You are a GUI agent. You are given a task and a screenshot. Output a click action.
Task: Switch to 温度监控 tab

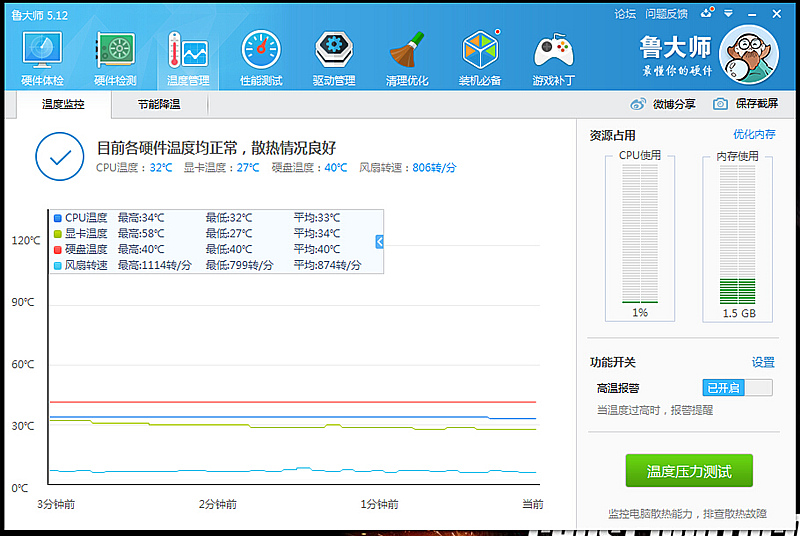[x=63, y=104]
